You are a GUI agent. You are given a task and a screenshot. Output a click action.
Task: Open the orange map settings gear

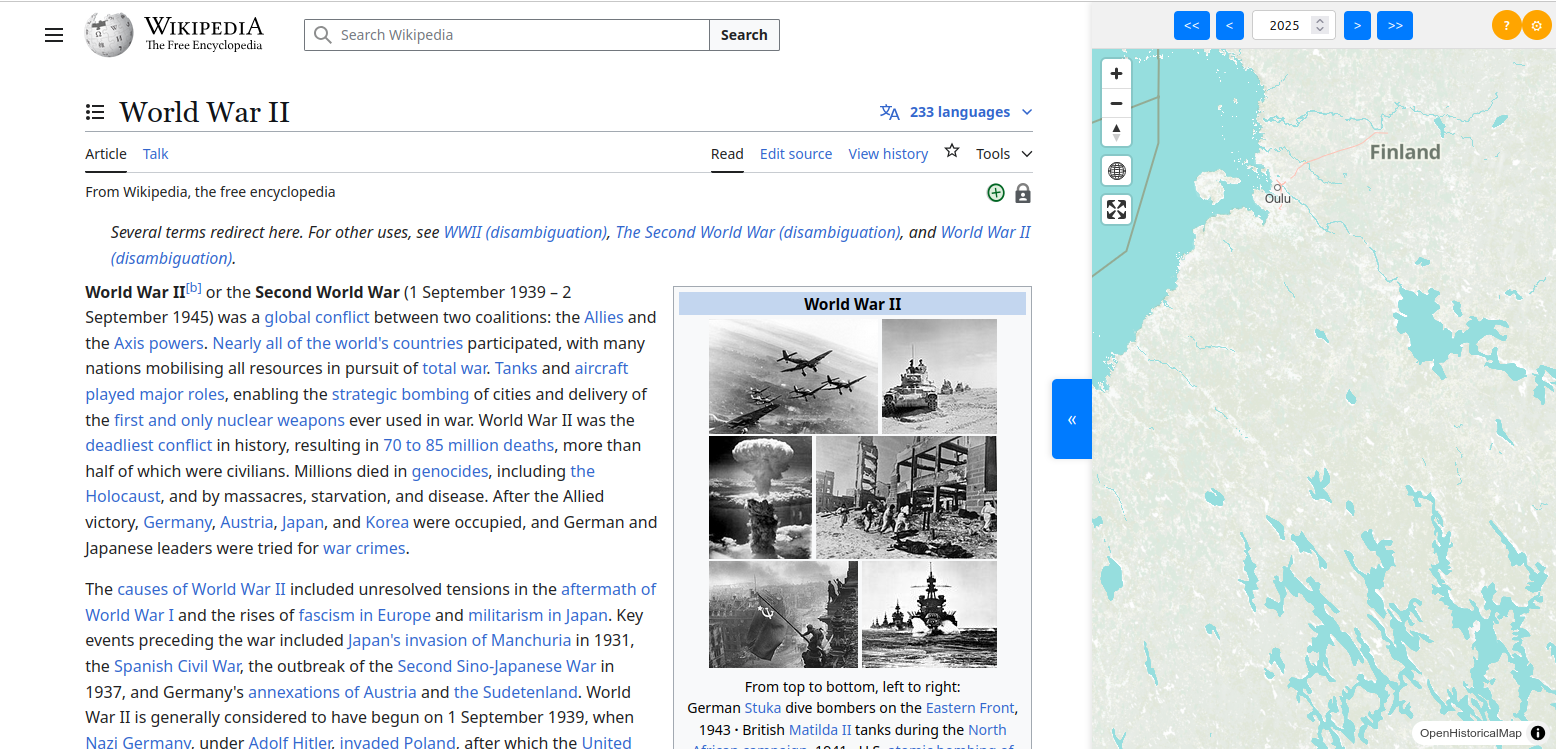1537,25
